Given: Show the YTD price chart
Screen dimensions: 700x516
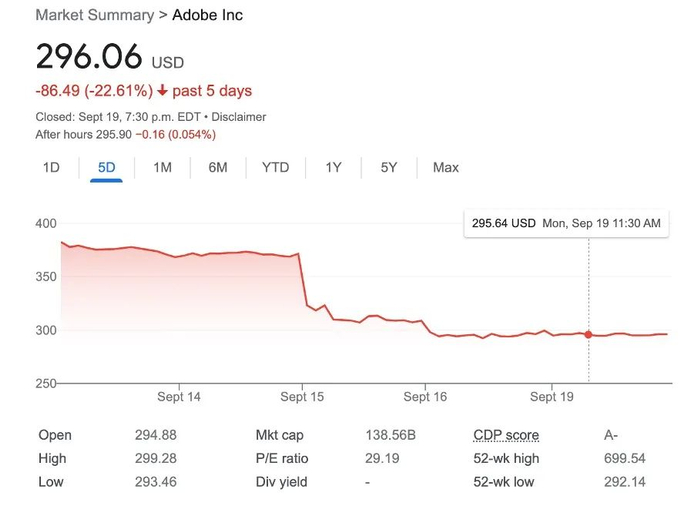Looking at the screenshot, I should coord(275,167).
